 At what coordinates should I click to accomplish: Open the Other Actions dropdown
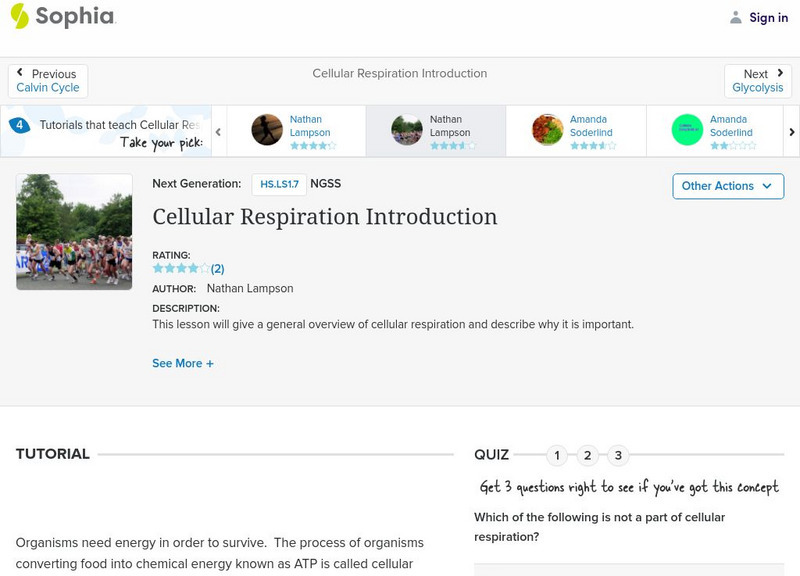click(727, 186)
